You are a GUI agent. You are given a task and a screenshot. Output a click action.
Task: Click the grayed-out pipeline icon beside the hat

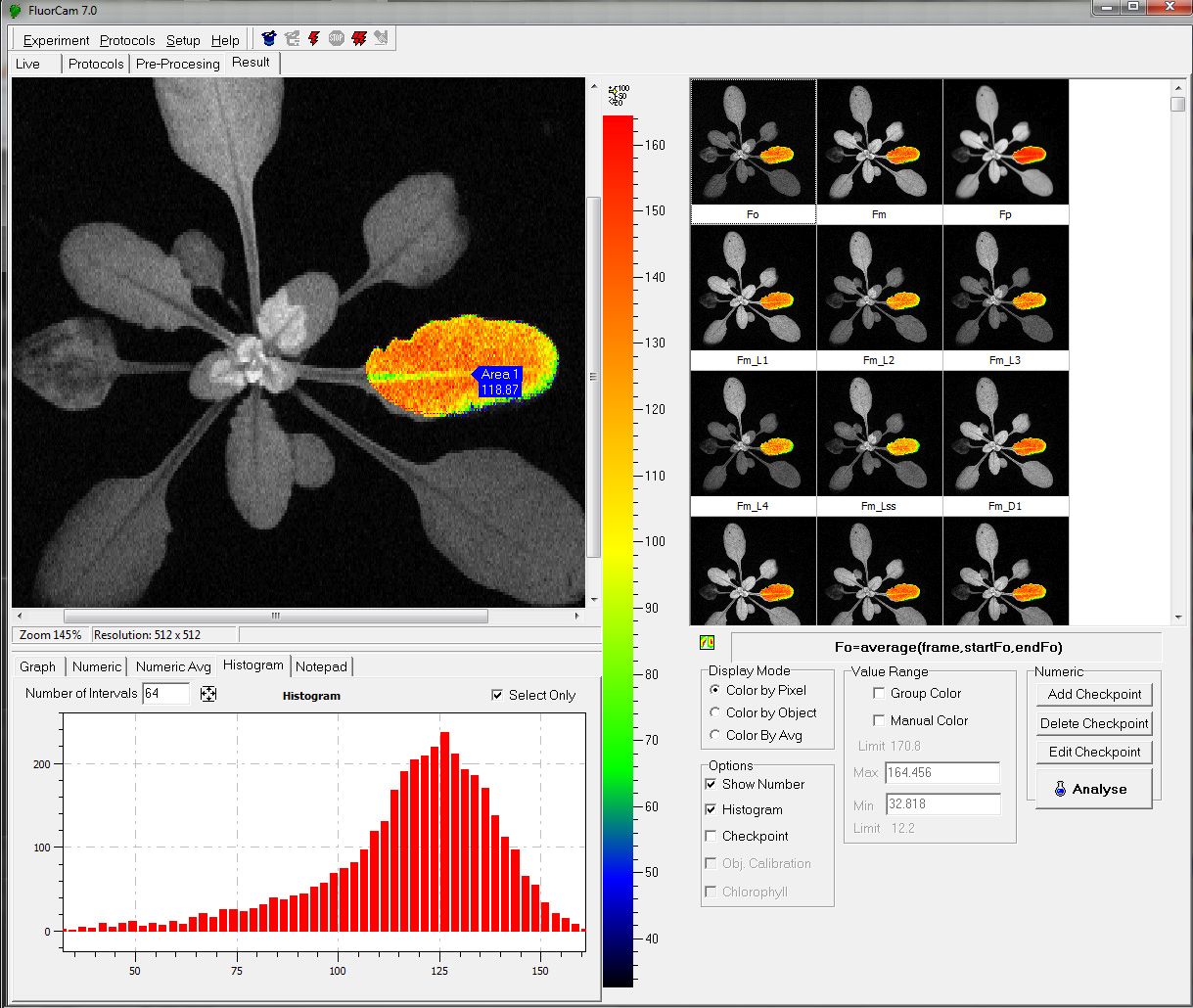292,39
